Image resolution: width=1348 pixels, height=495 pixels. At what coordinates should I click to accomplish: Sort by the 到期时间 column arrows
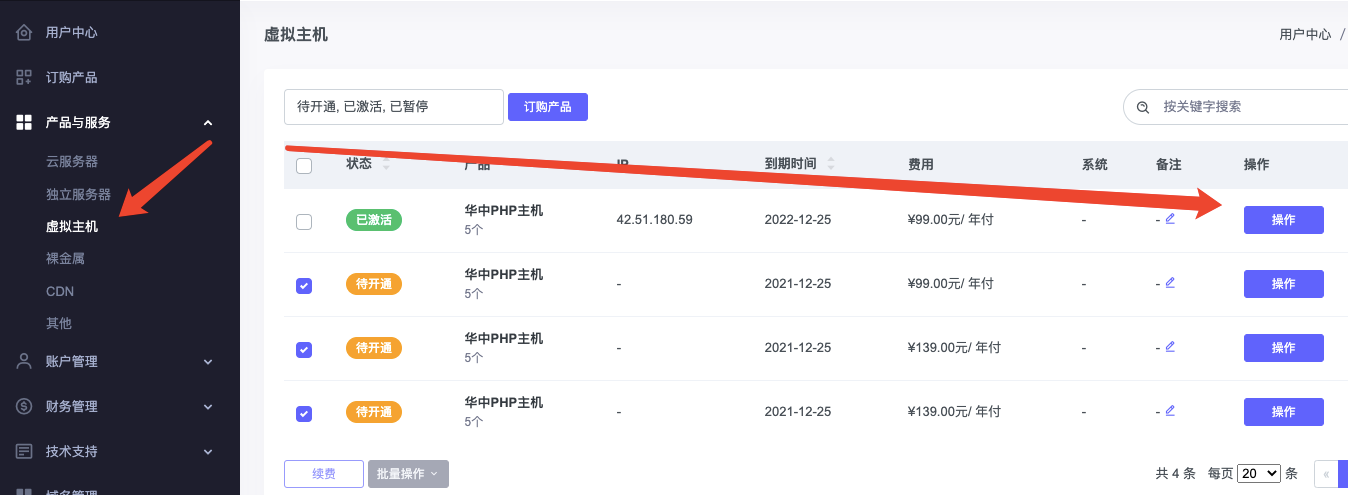pyautogui.click(x=830, y=164)
